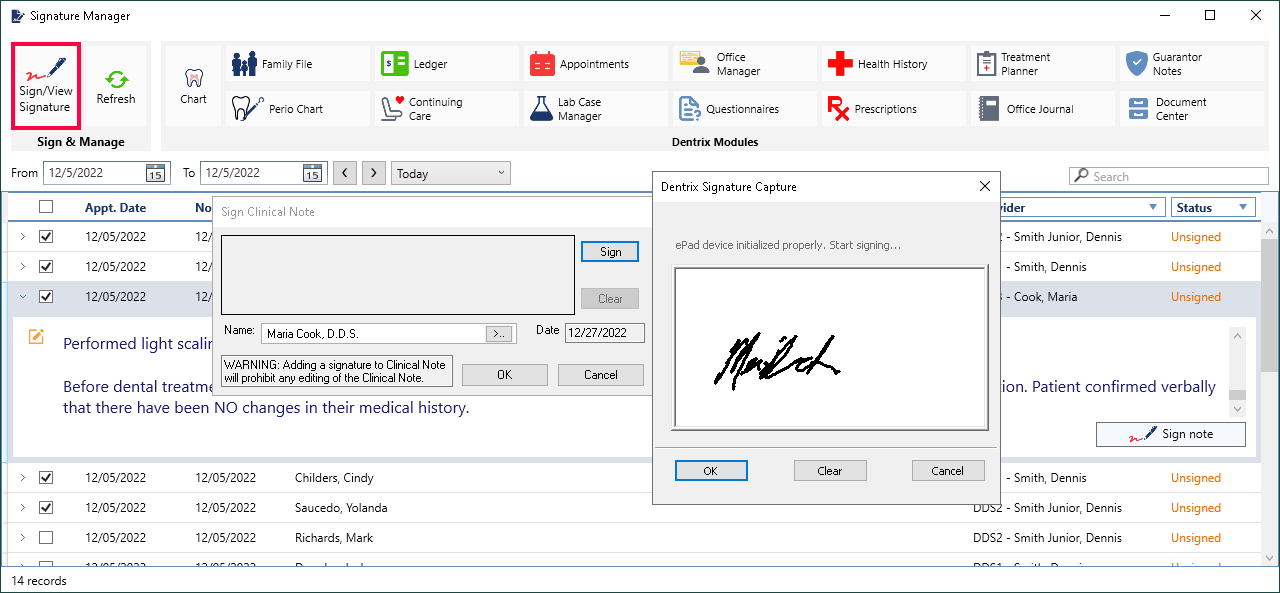The height and width of the screenshot is (593, 1280).
Task: Click OK in Dentrix Signature Capture
Action: point(711,471)
